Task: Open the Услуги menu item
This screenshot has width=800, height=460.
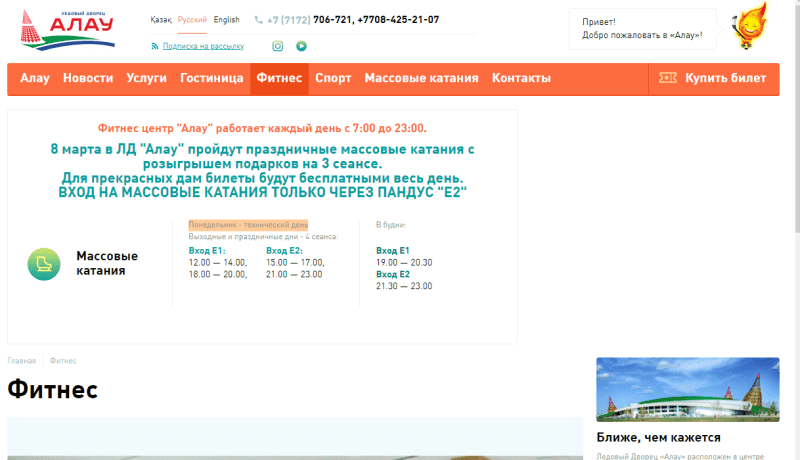Action: point(146,78)
